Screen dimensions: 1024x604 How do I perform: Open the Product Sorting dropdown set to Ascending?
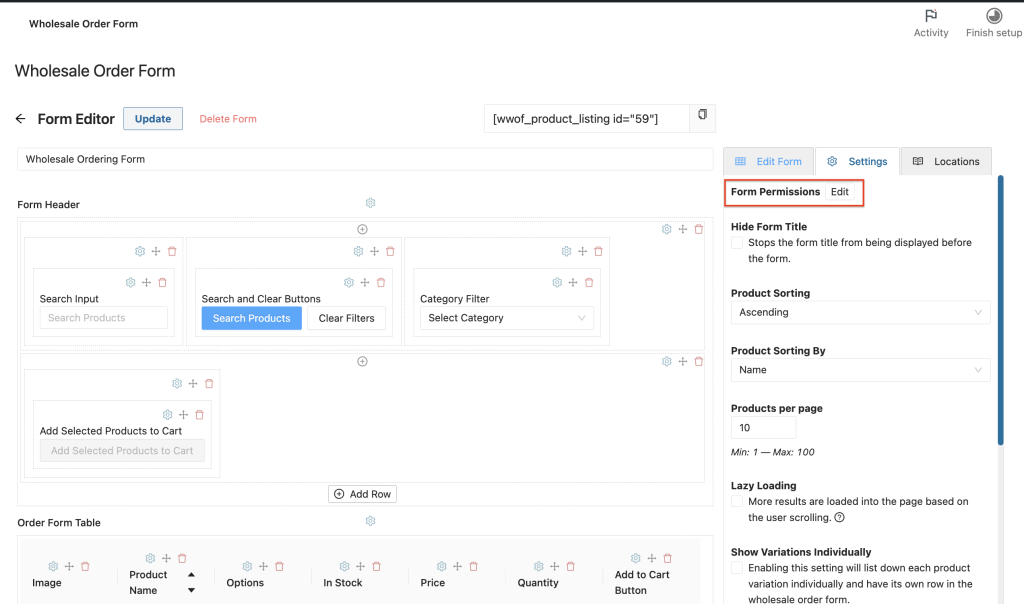click(x=860, y=313)
